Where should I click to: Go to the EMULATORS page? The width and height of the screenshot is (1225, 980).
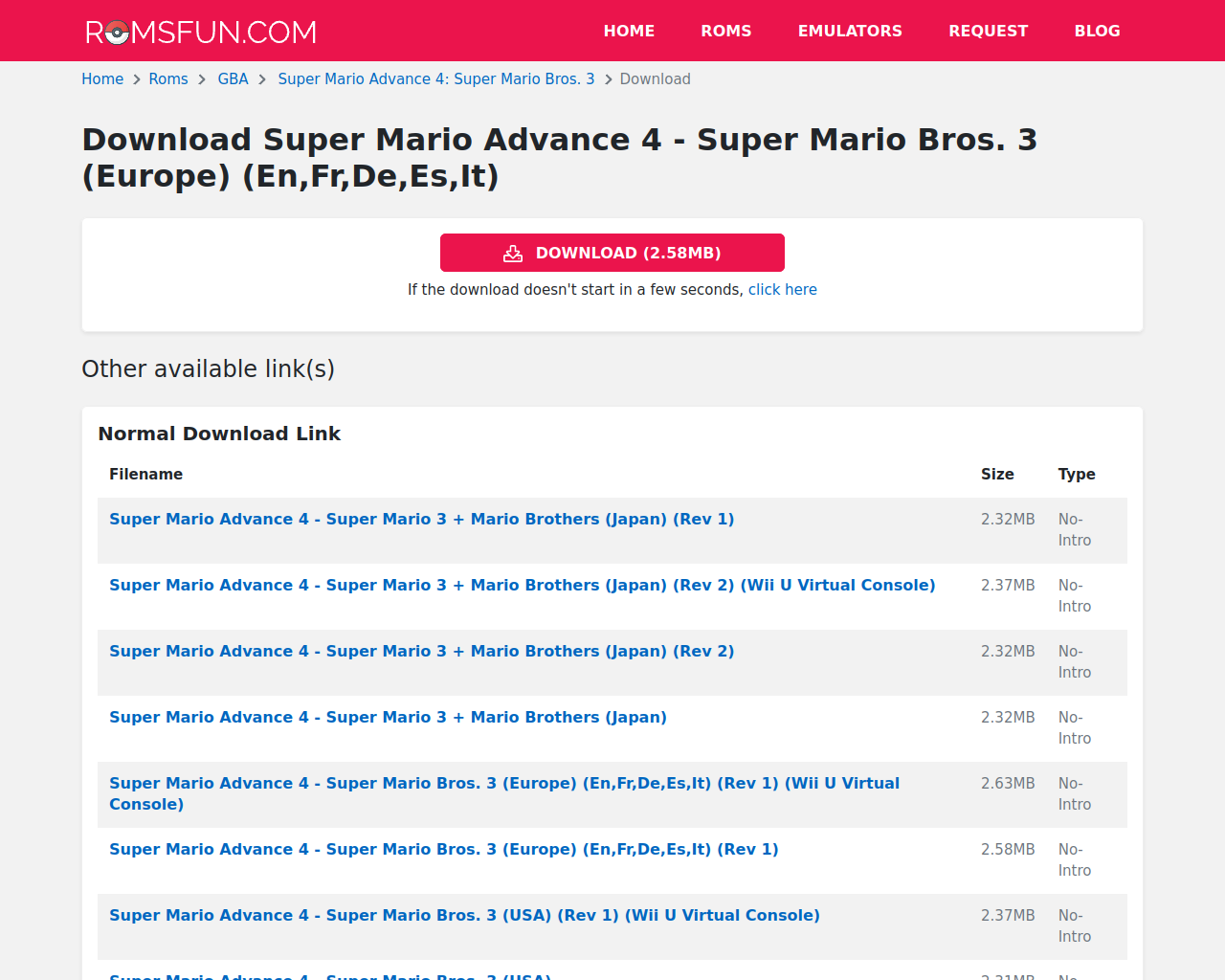850,31
